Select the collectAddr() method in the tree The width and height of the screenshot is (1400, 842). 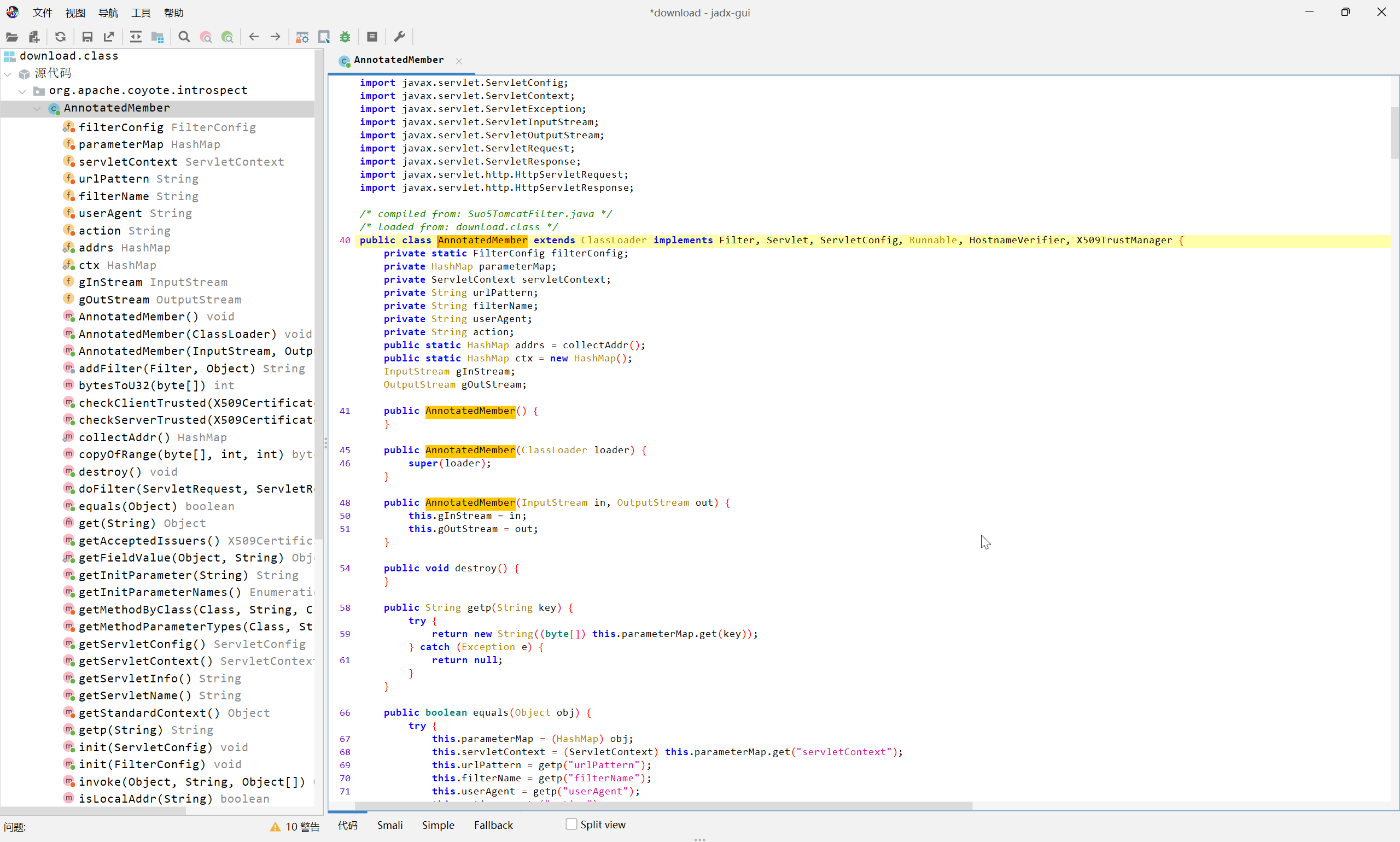[x=153, y=437]
